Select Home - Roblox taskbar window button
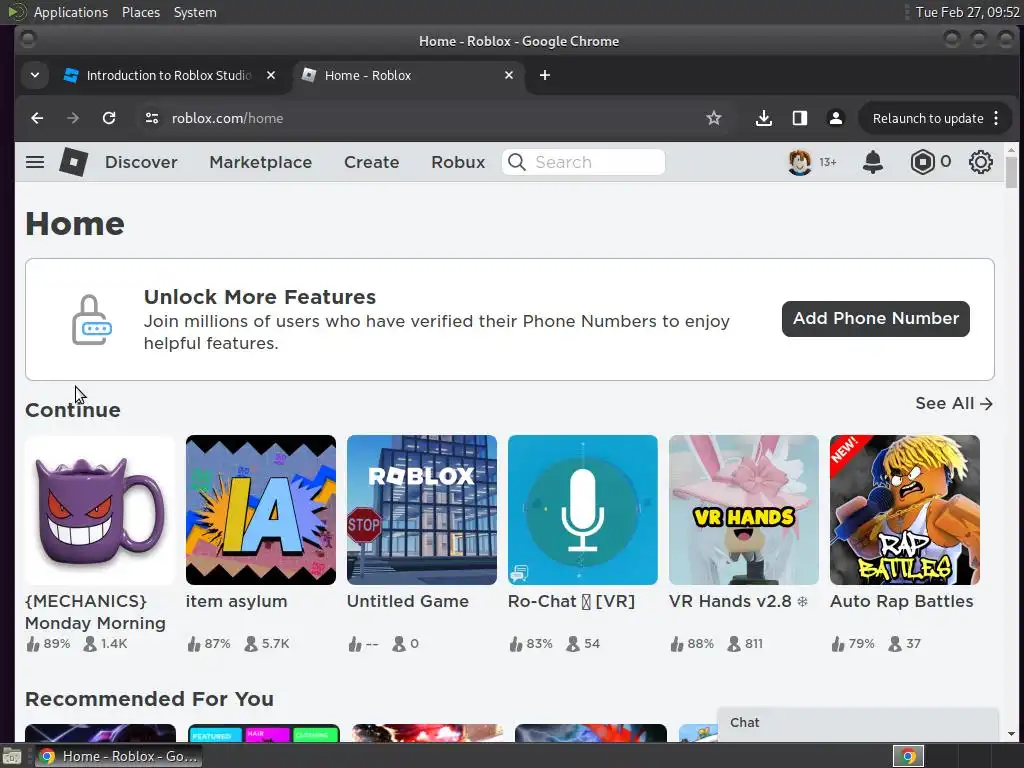Viewport: 1024px width, 768px height. (x=118, y=756)
